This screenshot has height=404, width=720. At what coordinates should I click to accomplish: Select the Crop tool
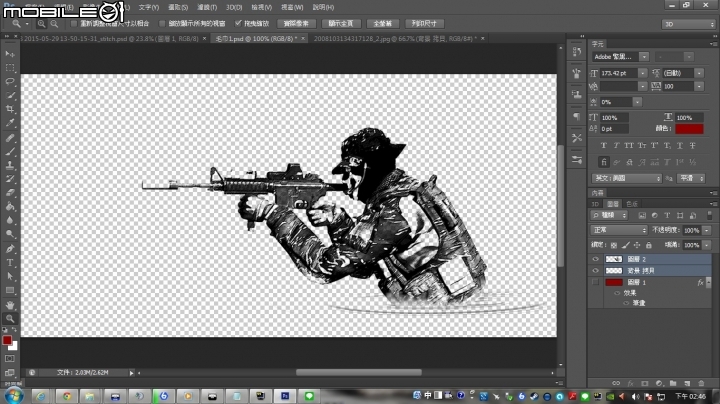11,109
